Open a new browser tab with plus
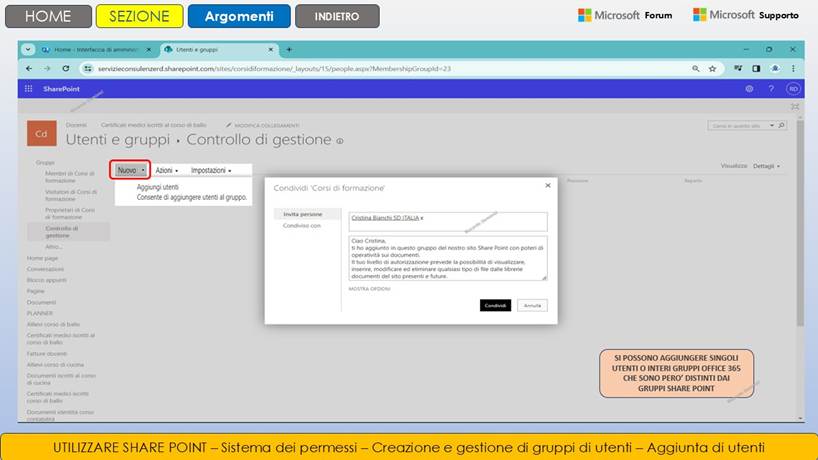This screenshot has width=818, height=460. (x=289, y=50)
